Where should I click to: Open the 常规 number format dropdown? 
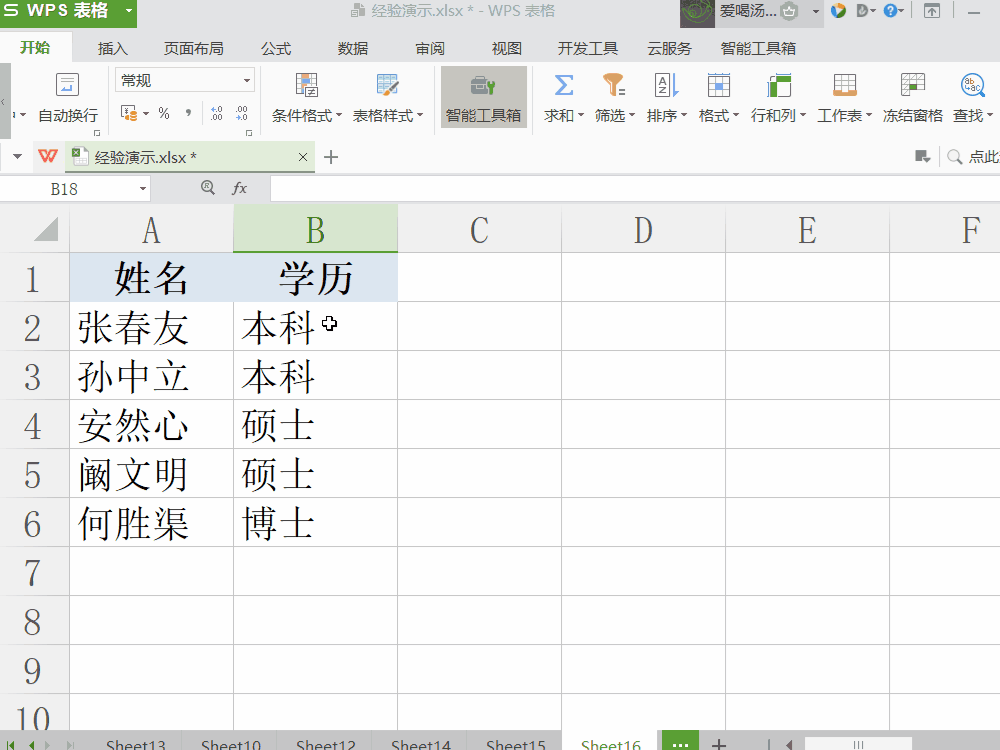pos(243,80)
